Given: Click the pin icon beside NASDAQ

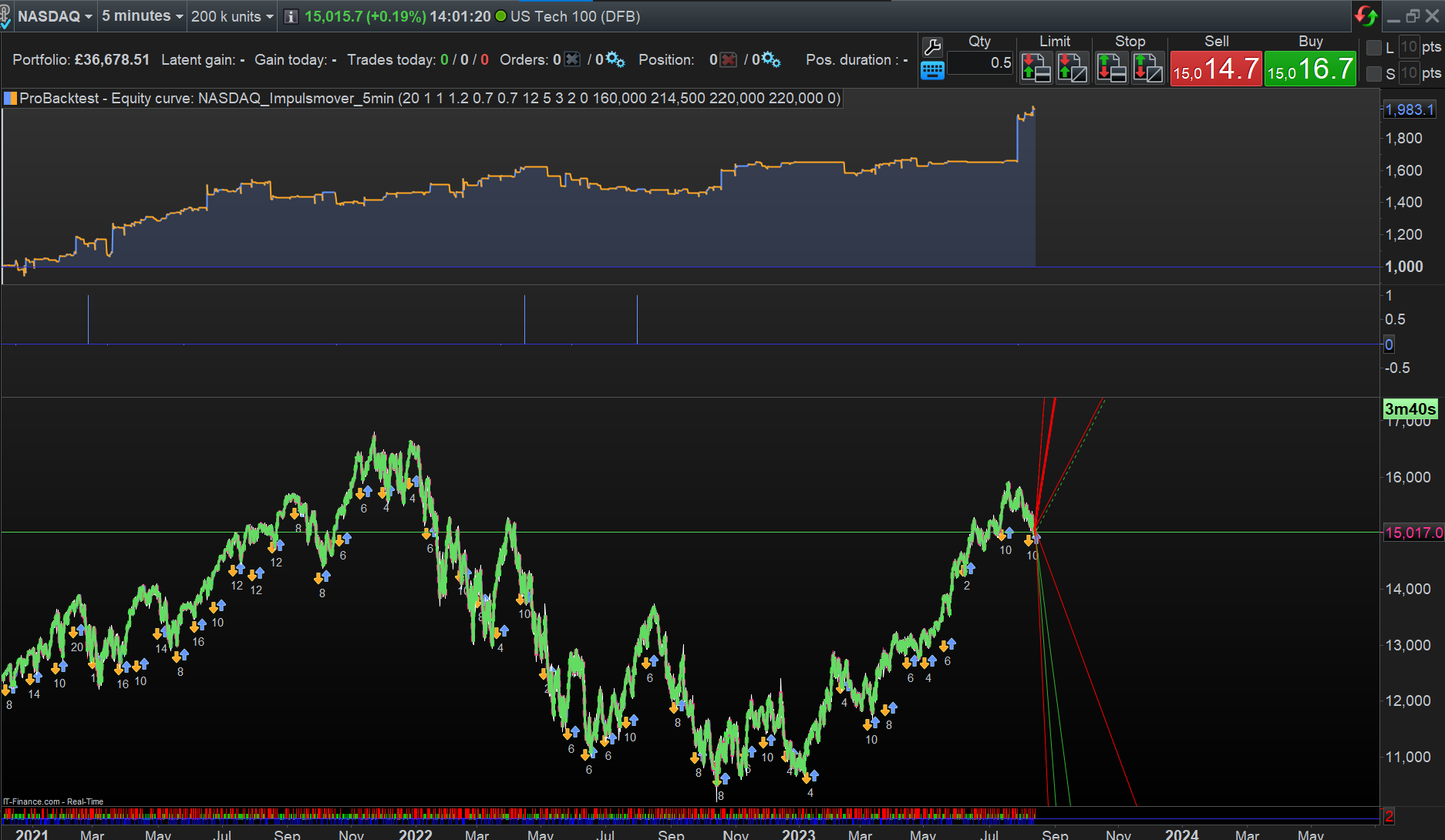Looking at the screenshot, I should (5, 16).
